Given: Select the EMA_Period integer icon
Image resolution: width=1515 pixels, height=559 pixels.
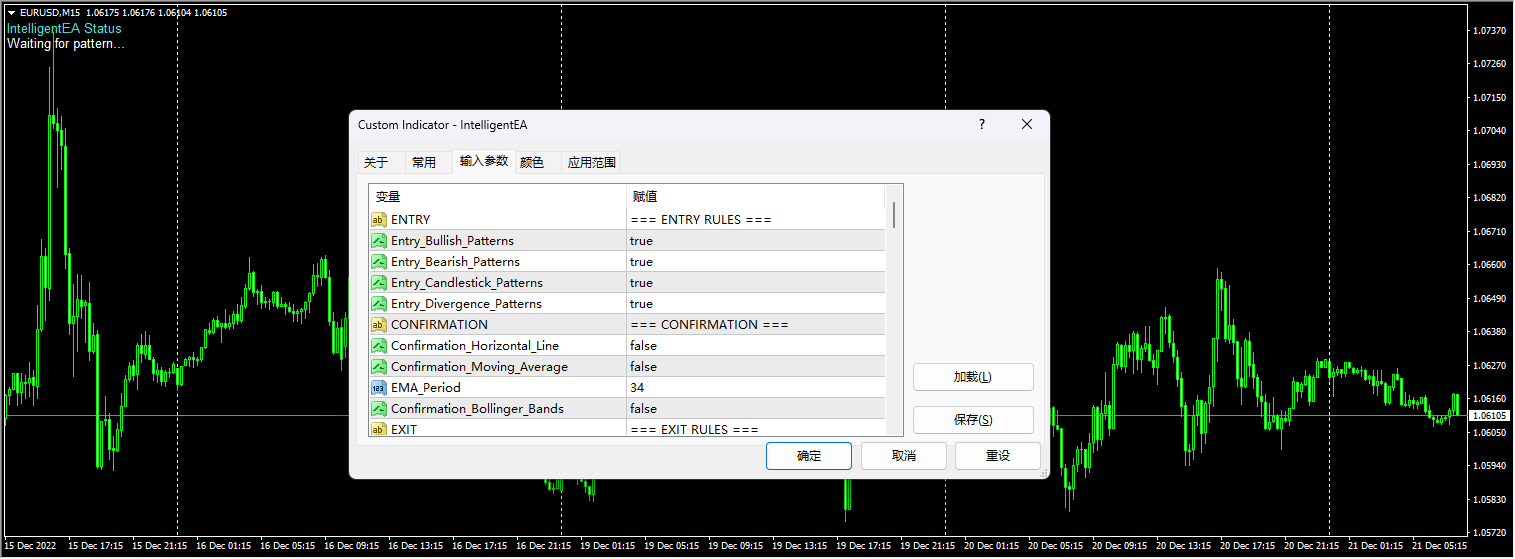Looking at the screenshot, I should pyautogui.click(x=379, y=388).
